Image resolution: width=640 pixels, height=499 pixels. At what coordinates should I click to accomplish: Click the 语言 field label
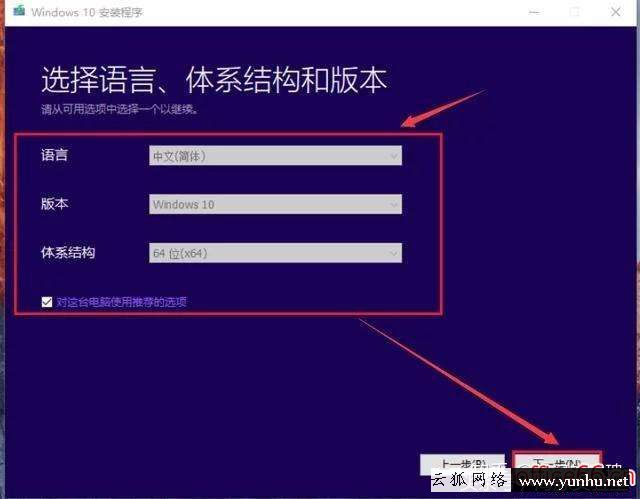[54, 155]
